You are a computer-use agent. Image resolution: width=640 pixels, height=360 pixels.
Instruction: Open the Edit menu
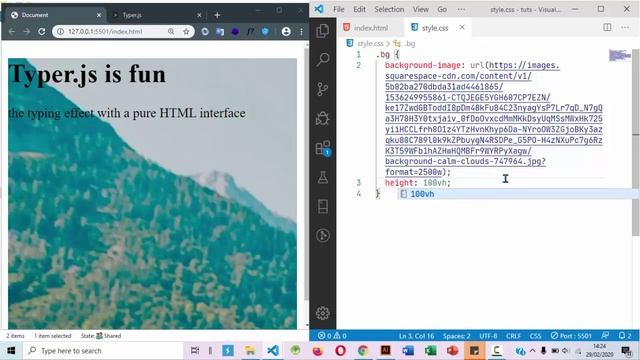tap(359, 9)
